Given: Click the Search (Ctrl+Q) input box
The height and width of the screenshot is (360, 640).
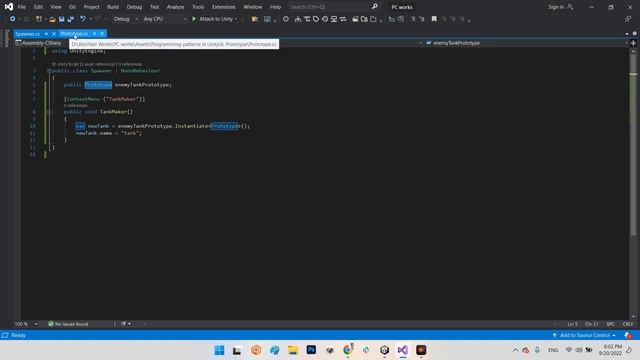Looking at the screenshot, I should click(329, 7).
